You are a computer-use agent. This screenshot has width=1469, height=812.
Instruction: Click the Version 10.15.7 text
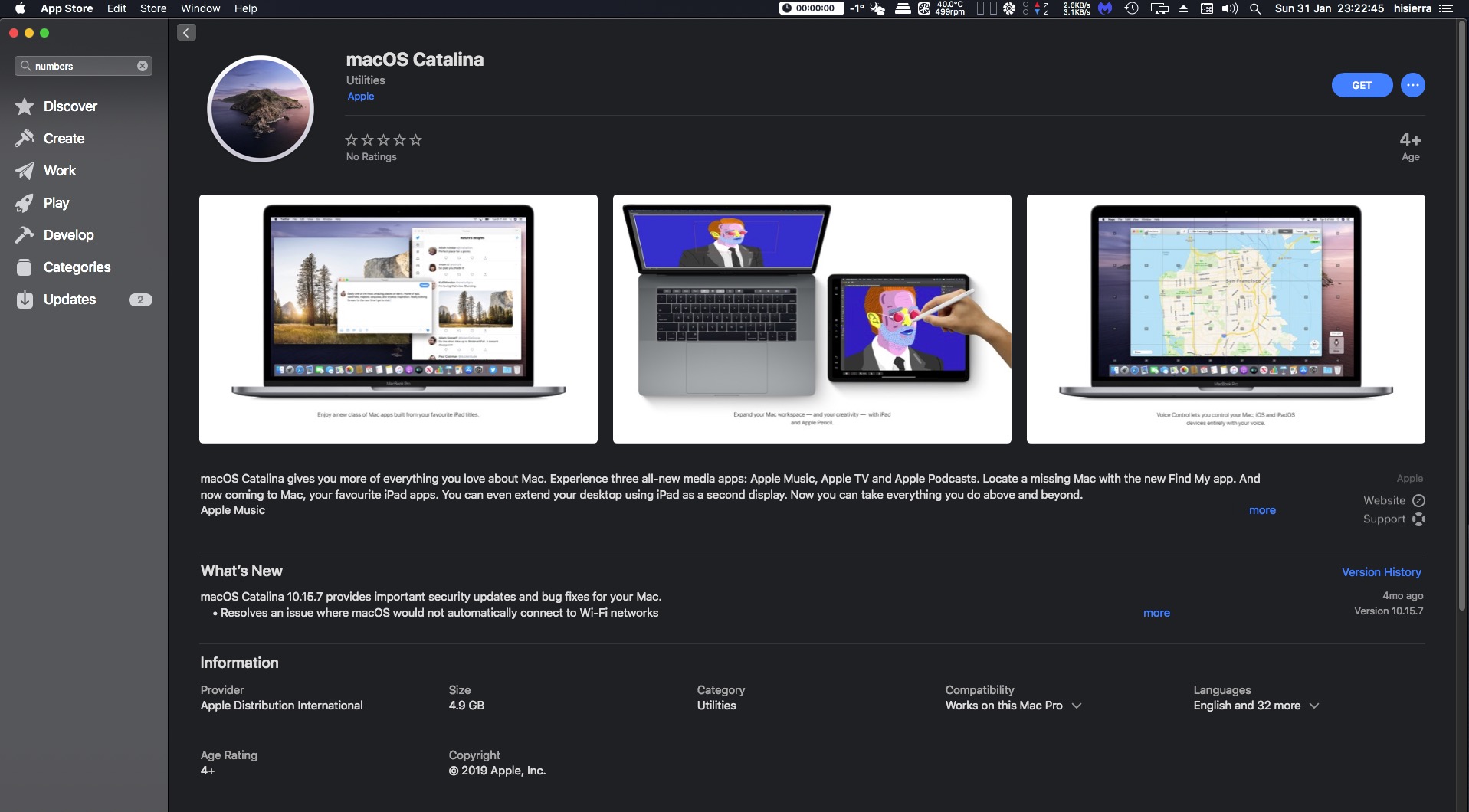point(1389,611)
